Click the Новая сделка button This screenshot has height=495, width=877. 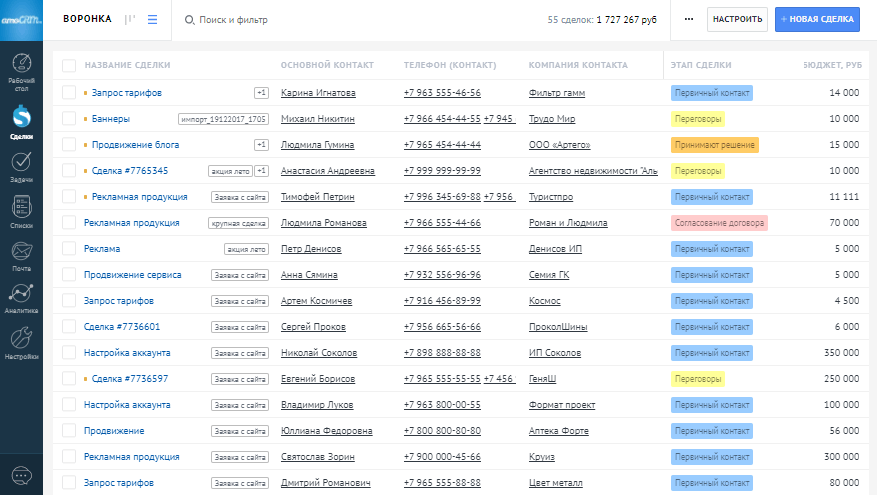tap(817, 19)
